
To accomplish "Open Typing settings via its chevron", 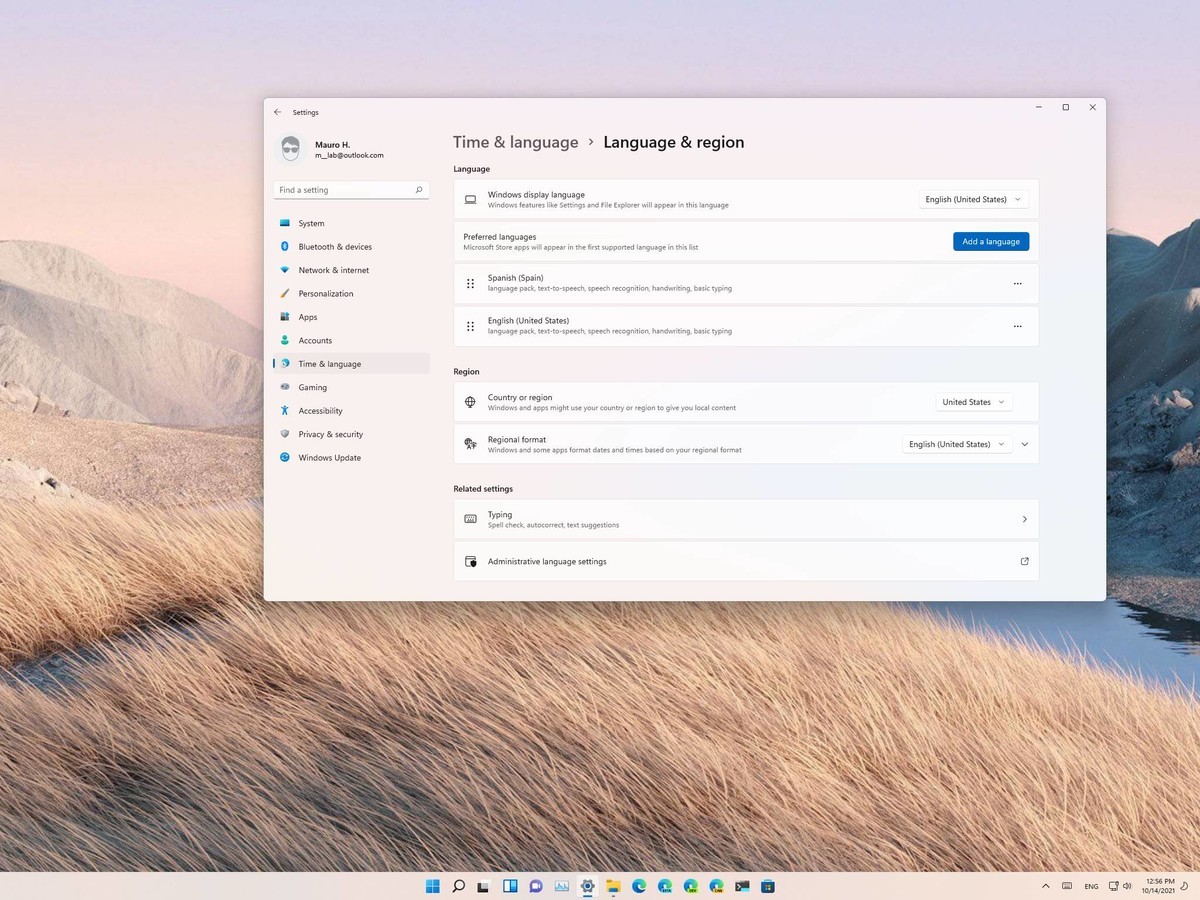I will click(x=1025, y=519).
